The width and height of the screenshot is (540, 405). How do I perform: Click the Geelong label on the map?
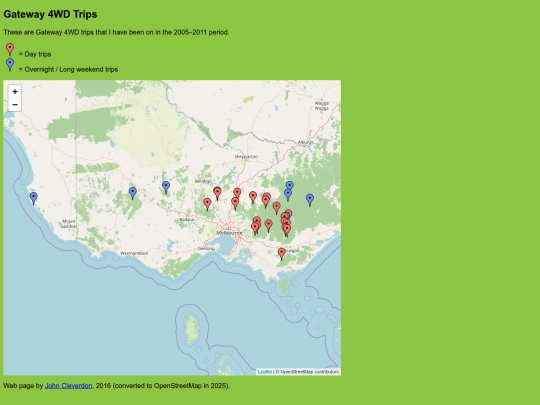click(207, 248)
